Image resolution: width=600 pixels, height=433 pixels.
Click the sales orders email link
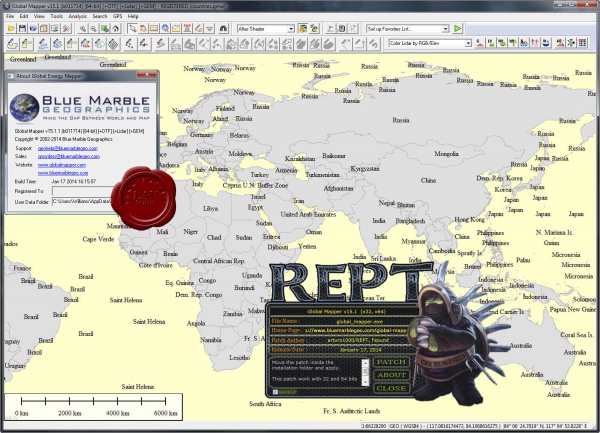tap(68, 156)
